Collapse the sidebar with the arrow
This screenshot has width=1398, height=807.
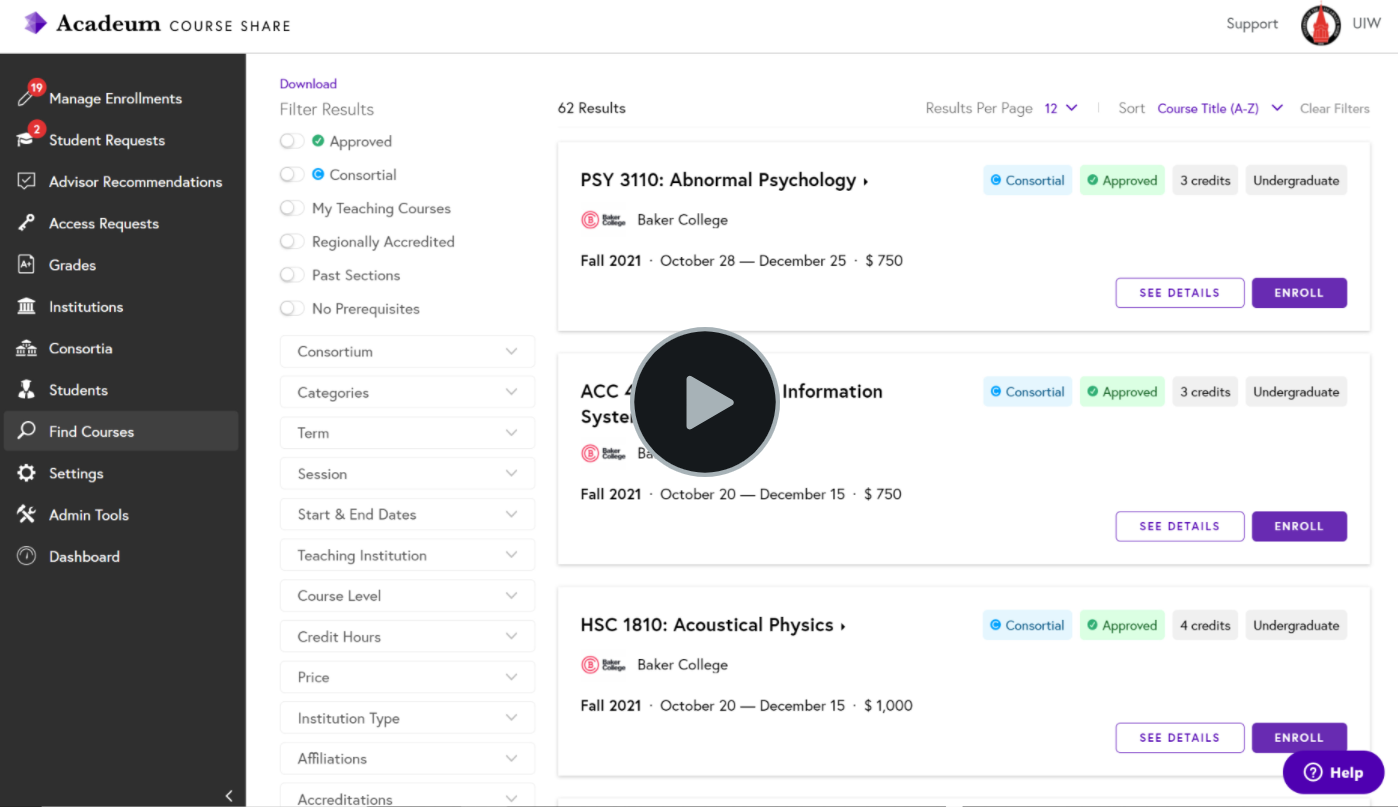(x=229, y=796)
